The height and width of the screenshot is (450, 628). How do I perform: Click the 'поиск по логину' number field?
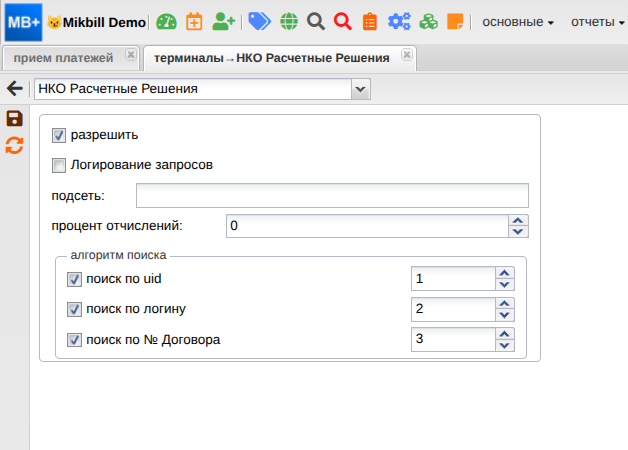tap(453, 309)
